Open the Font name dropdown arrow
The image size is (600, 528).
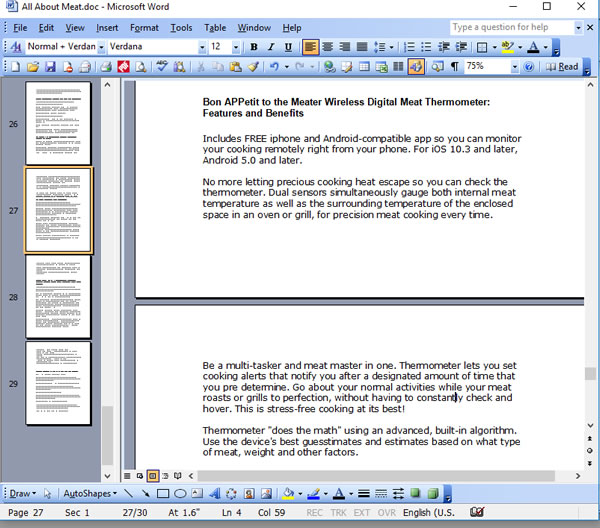coord(202,47)
